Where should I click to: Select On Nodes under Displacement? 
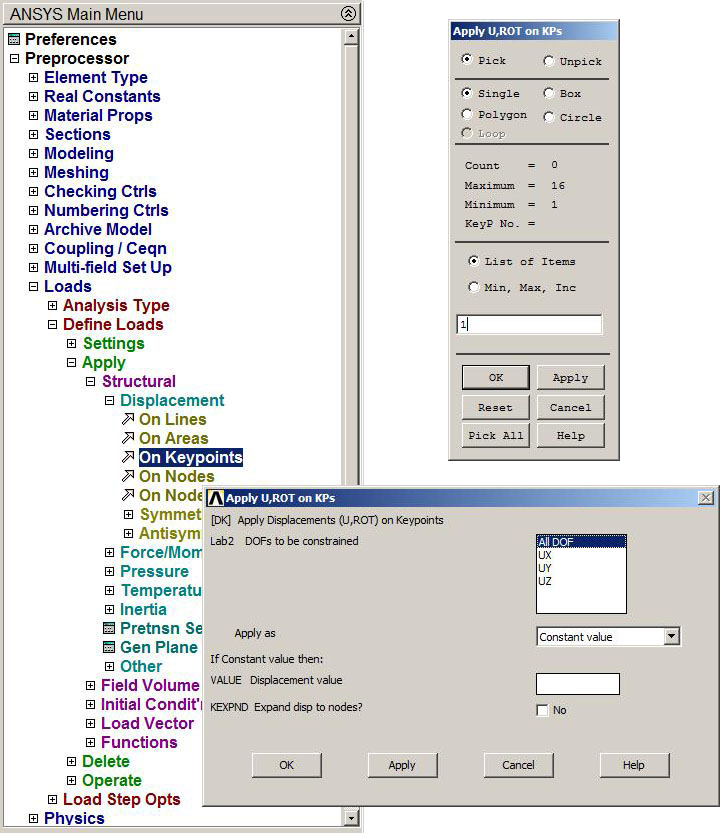176,477
